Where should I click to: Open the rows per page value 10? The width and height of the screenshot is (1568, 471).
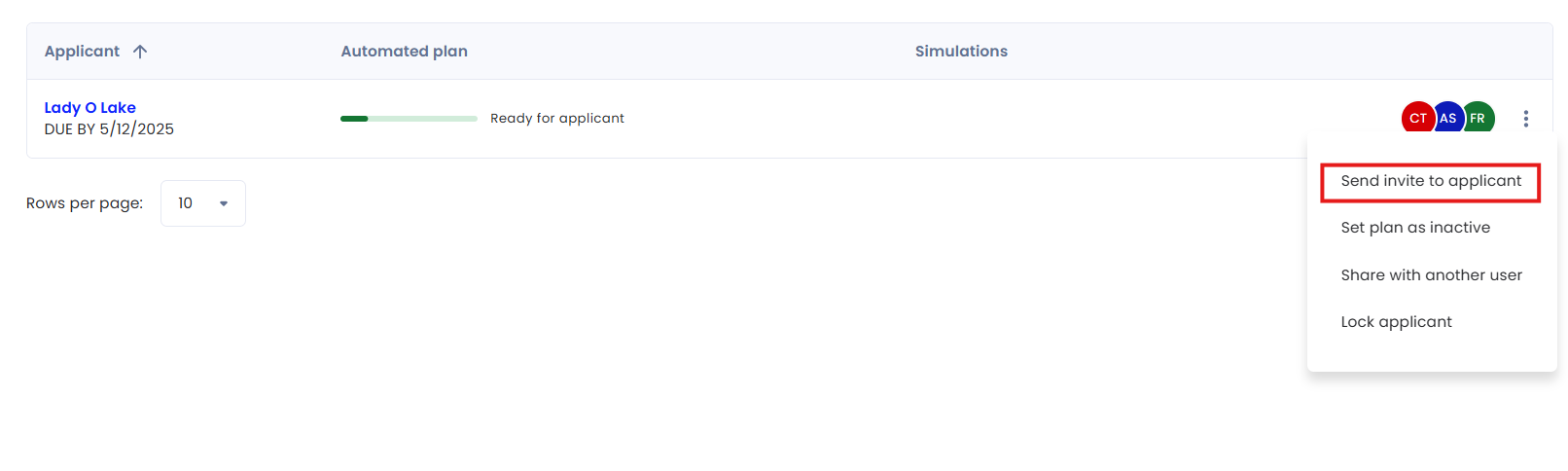(186, 203)
